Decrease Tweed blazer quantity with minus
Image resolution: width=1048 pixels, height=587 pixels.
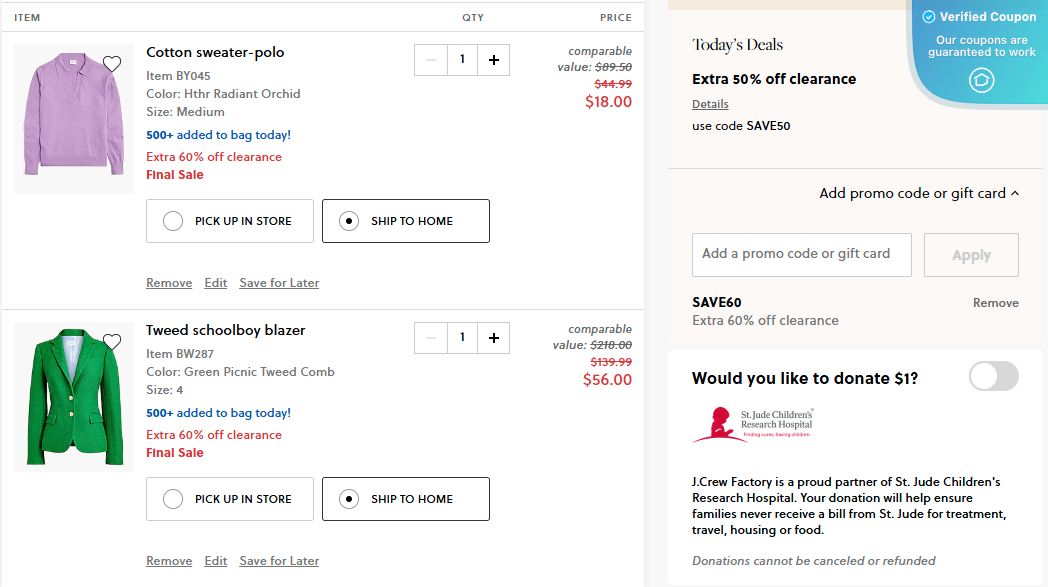(431, 338)
